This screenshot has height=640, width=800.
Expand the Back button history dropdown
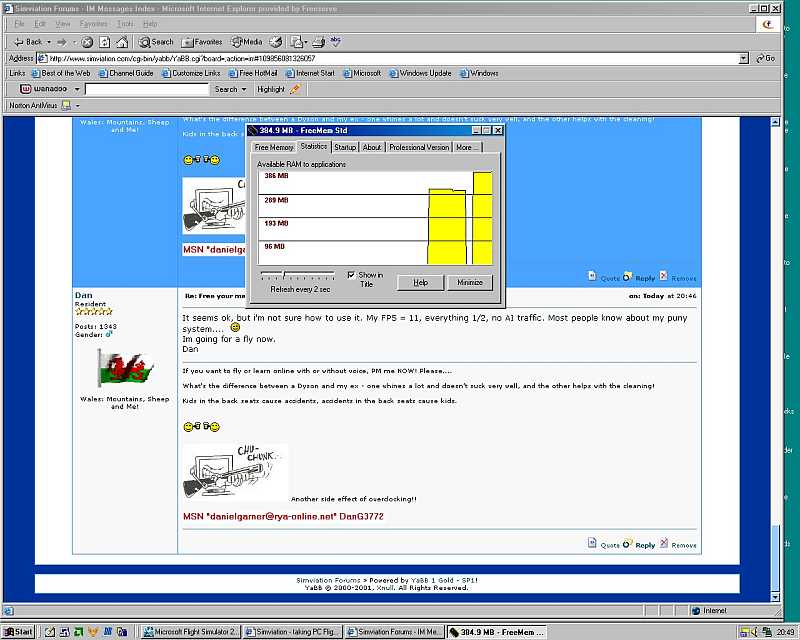(x=48, y=42)
